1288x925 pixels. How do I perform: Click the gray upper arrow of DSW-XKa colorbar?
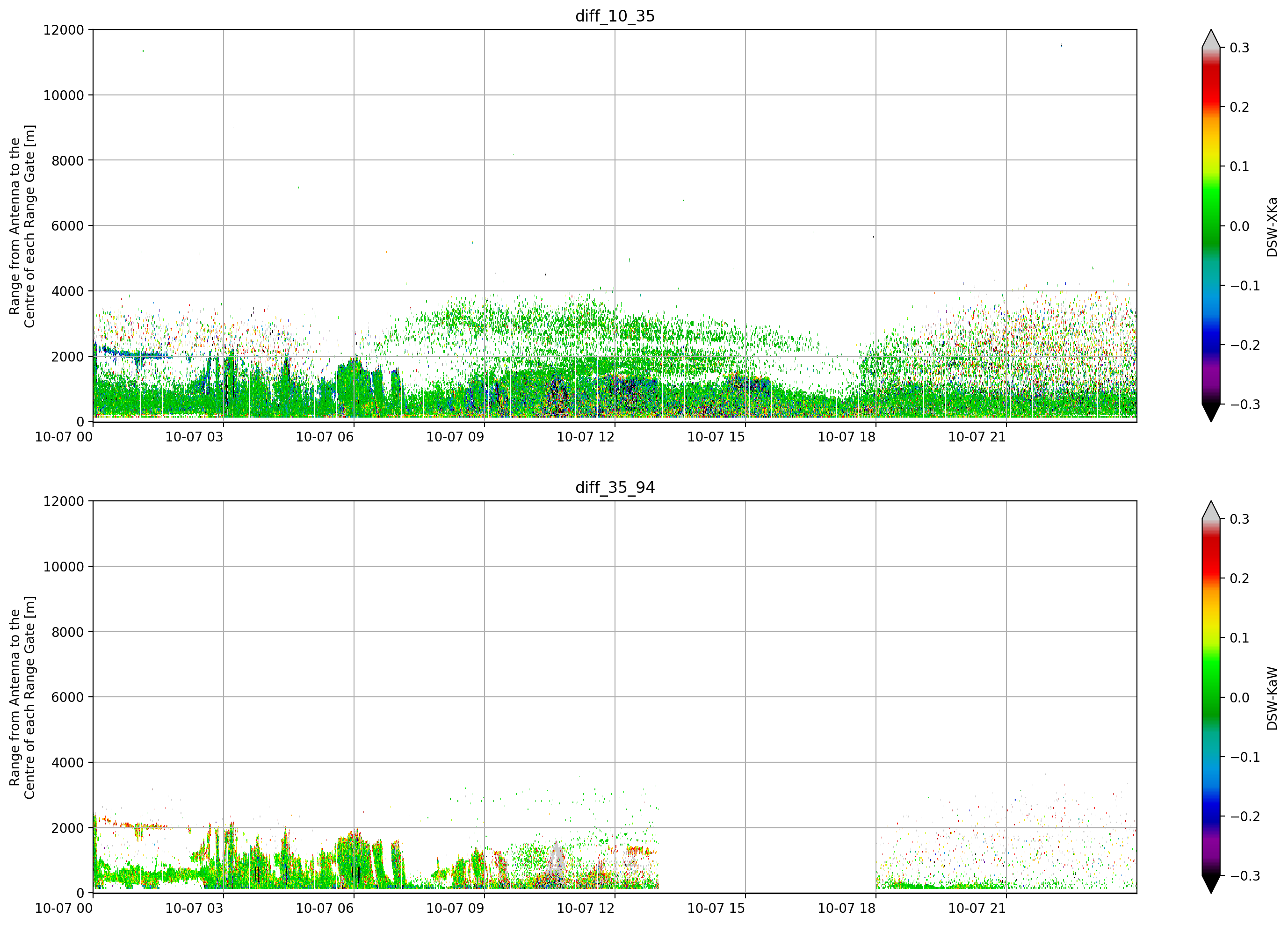click(1211, 39)
